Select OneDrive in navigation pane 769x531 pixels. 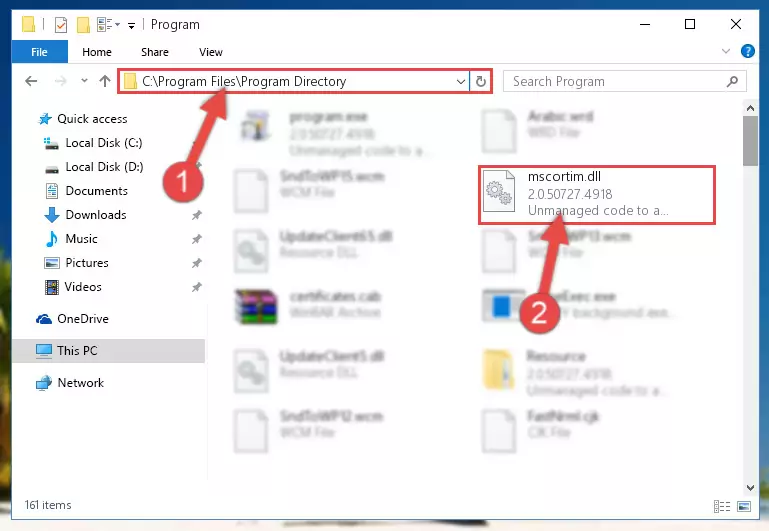pyautogui.click(x=82, y=319)
